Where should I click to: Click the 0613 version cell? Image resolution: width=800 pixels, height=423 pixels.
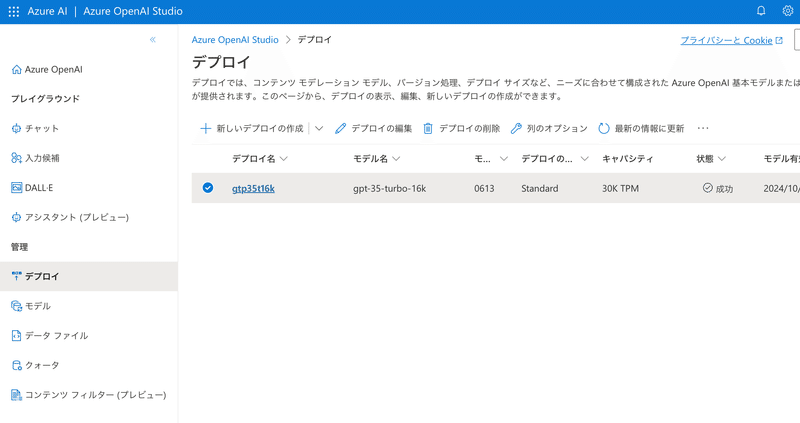pos(484,188)
